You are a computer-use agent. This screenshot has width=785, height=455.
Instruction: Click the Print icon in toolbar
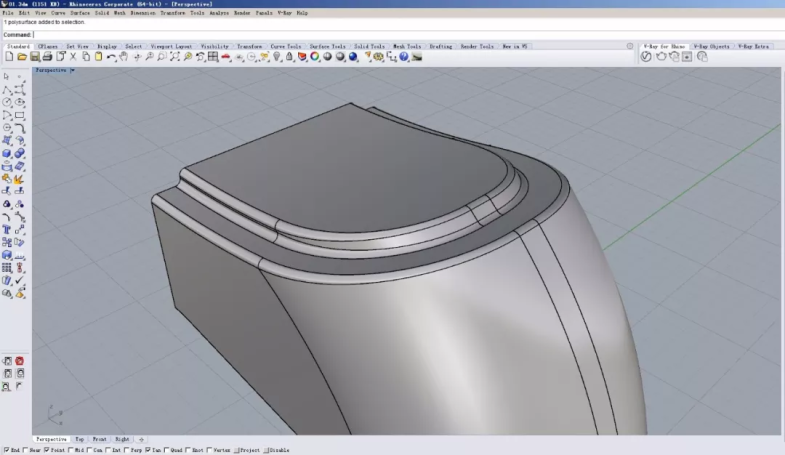click(x=47, y=57)
